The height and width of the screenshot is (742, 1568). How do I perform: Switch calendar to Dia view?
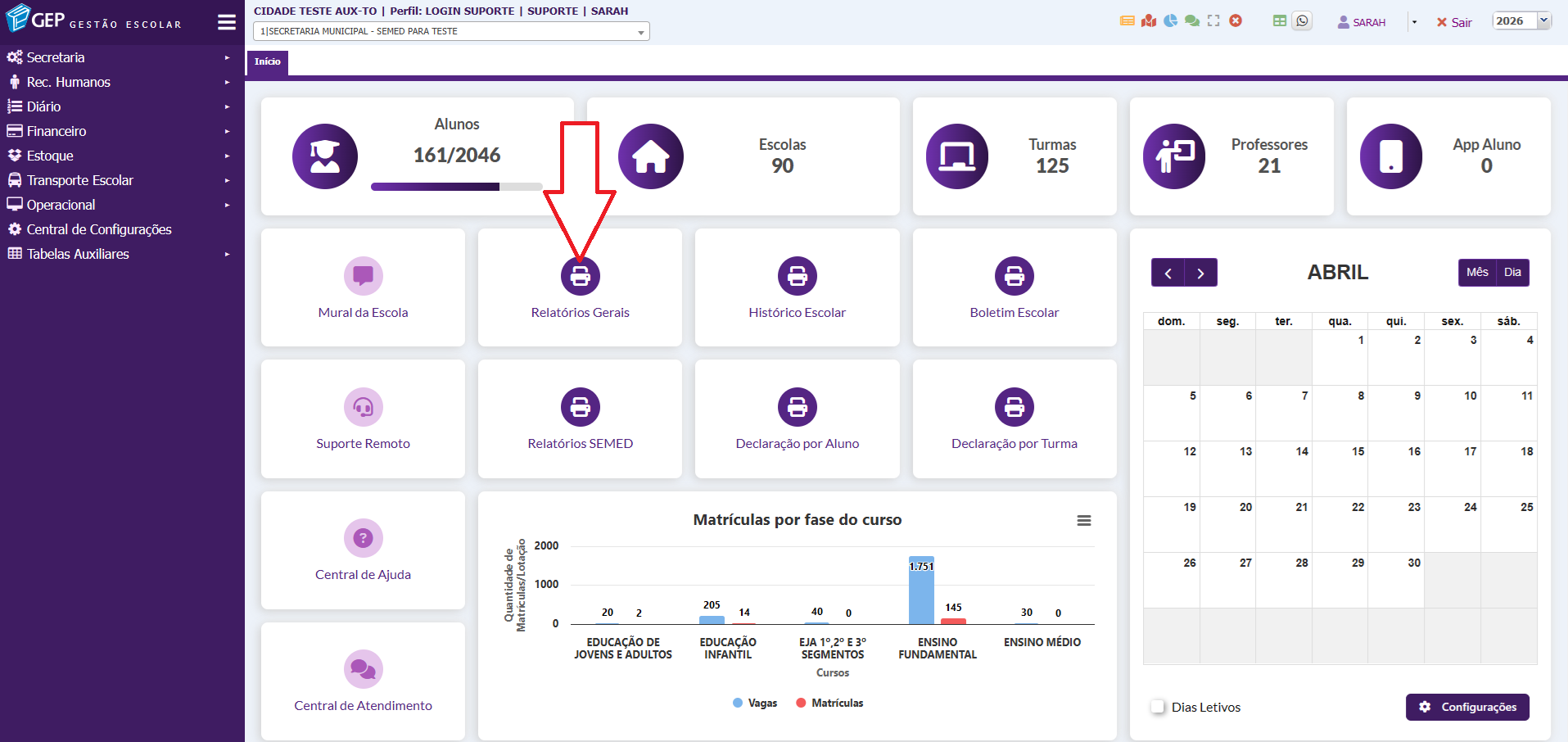click(1512, 273)
